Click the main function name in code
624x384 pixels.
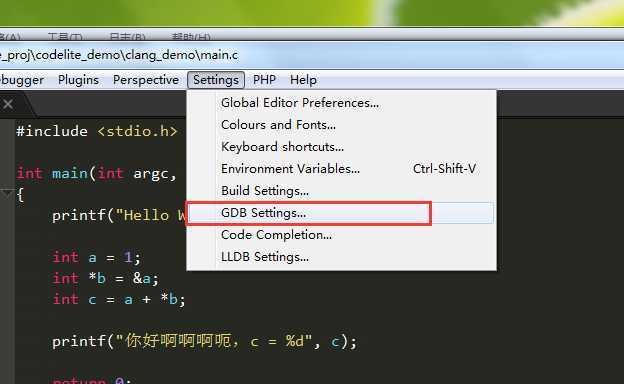(69, 173)
